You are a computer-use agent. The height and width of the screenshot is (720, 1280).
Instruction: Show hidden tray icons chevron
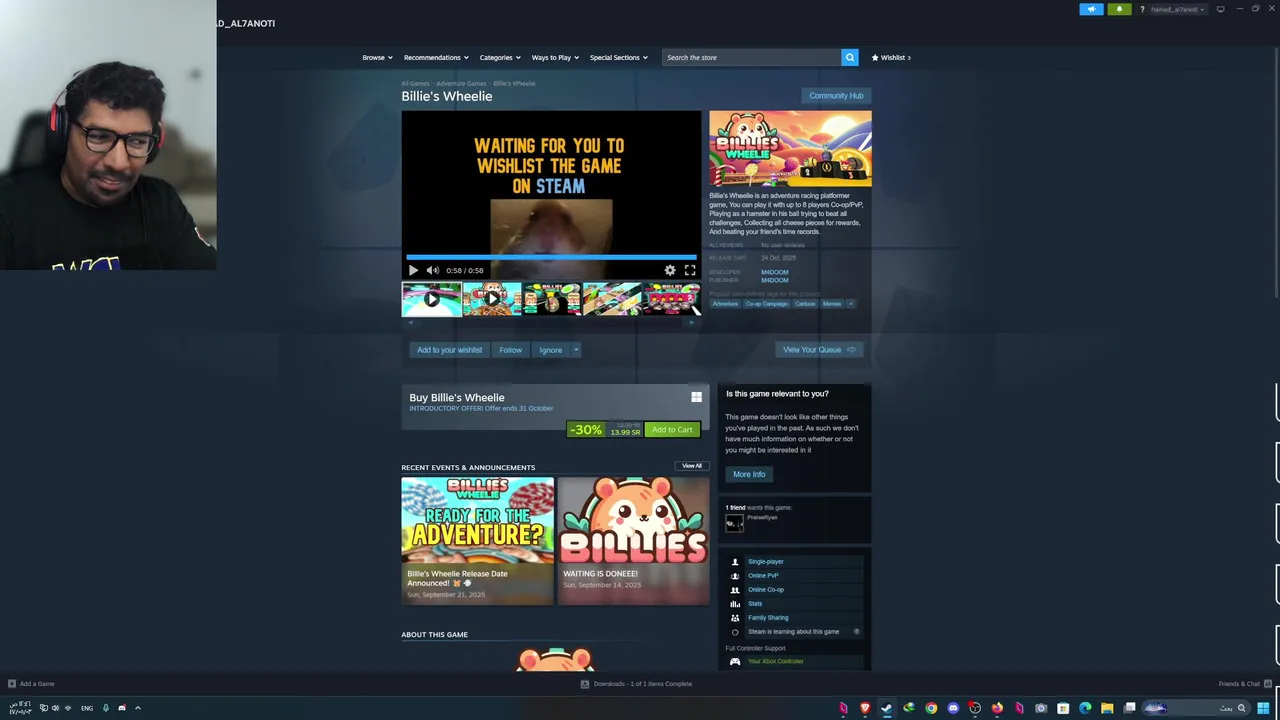point(137,708)
